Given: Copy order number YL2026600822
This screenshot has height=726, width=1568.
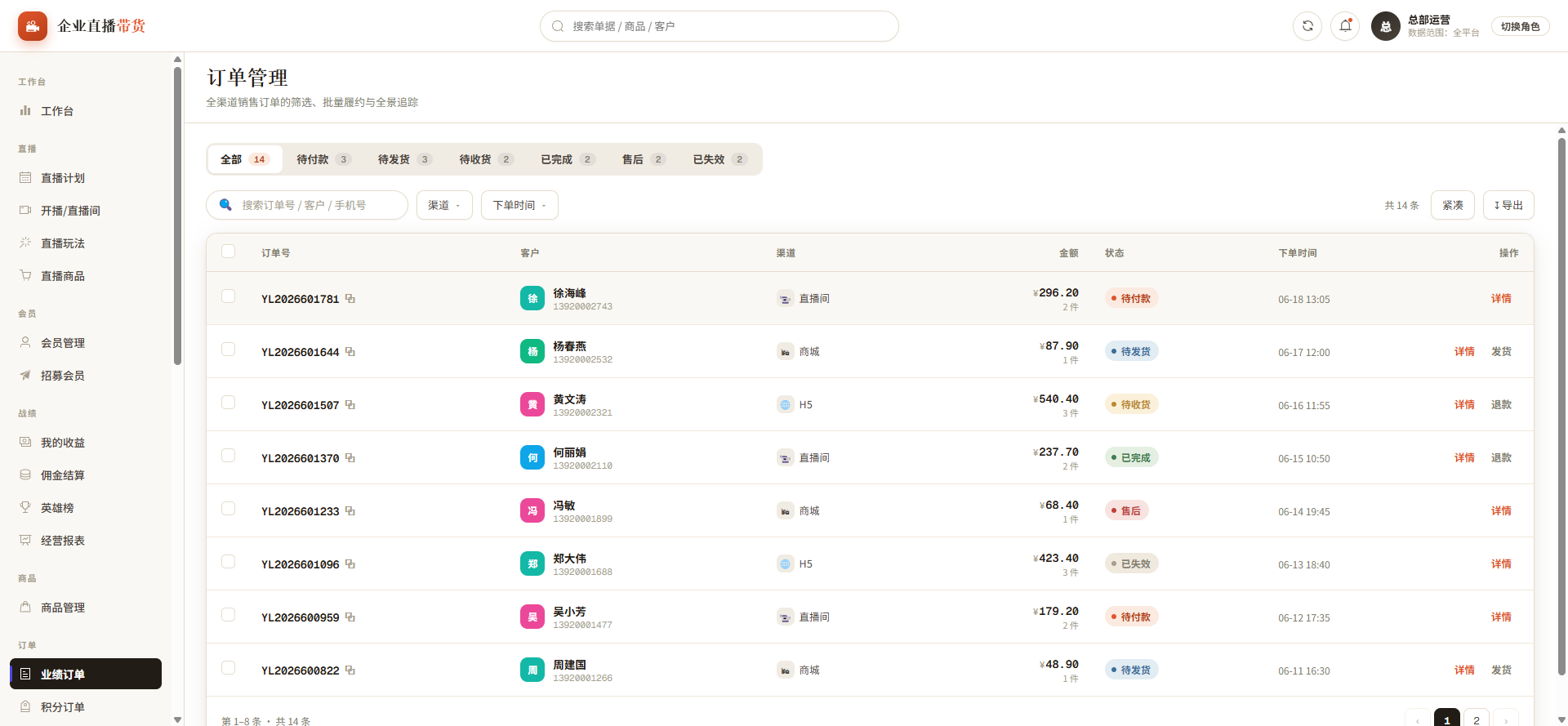Looking at the screenshot, I should coord(350,670).
